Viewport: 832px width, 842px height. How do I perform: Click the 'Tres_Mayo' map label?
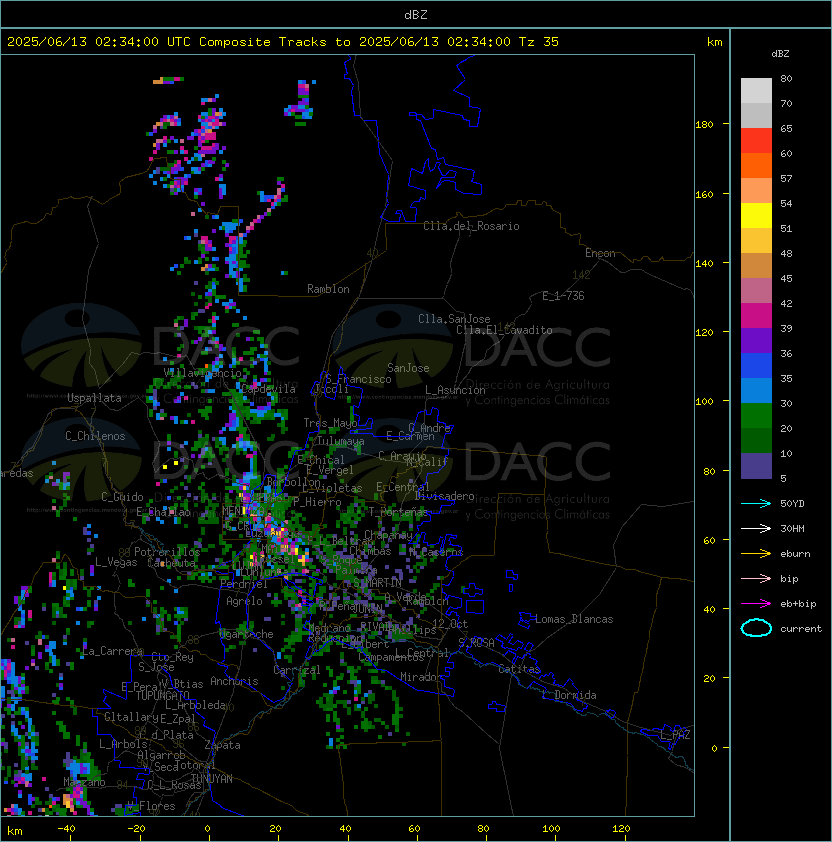pyautogui.click(x=330, y=423)
